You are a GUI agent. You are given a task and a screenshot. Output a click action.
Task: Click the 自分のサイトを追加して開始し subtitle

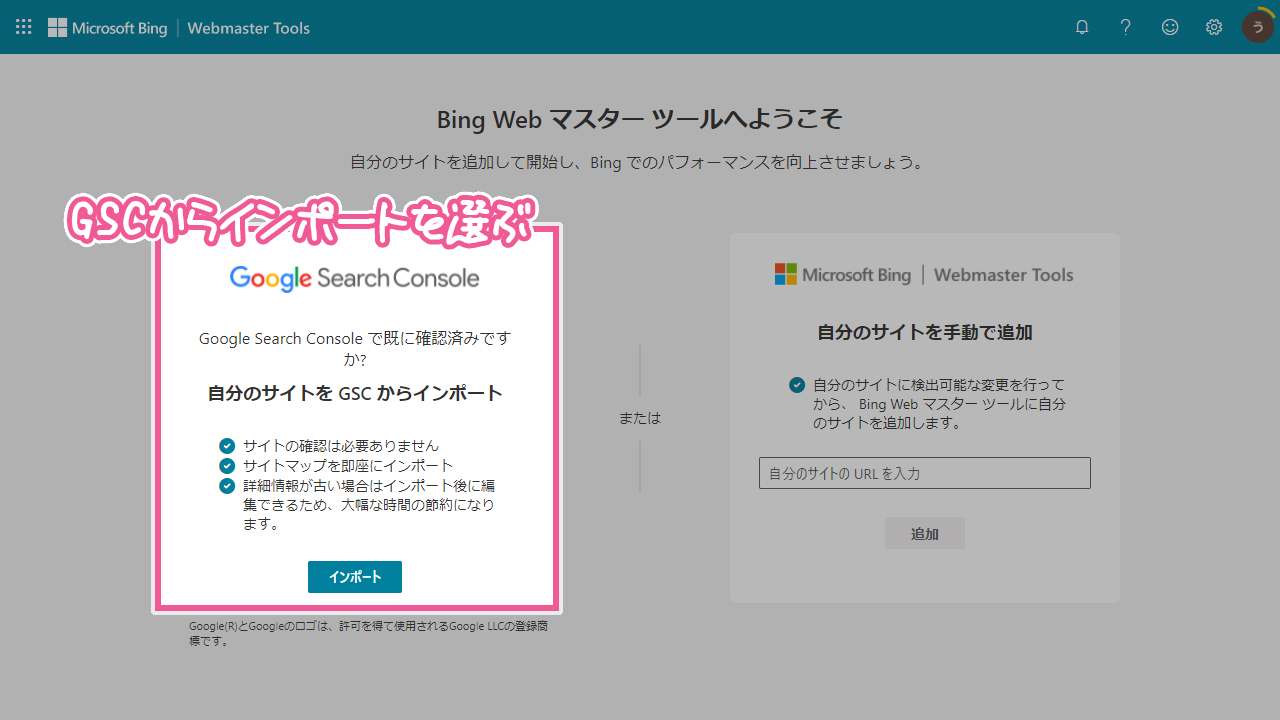pos(640,162)
